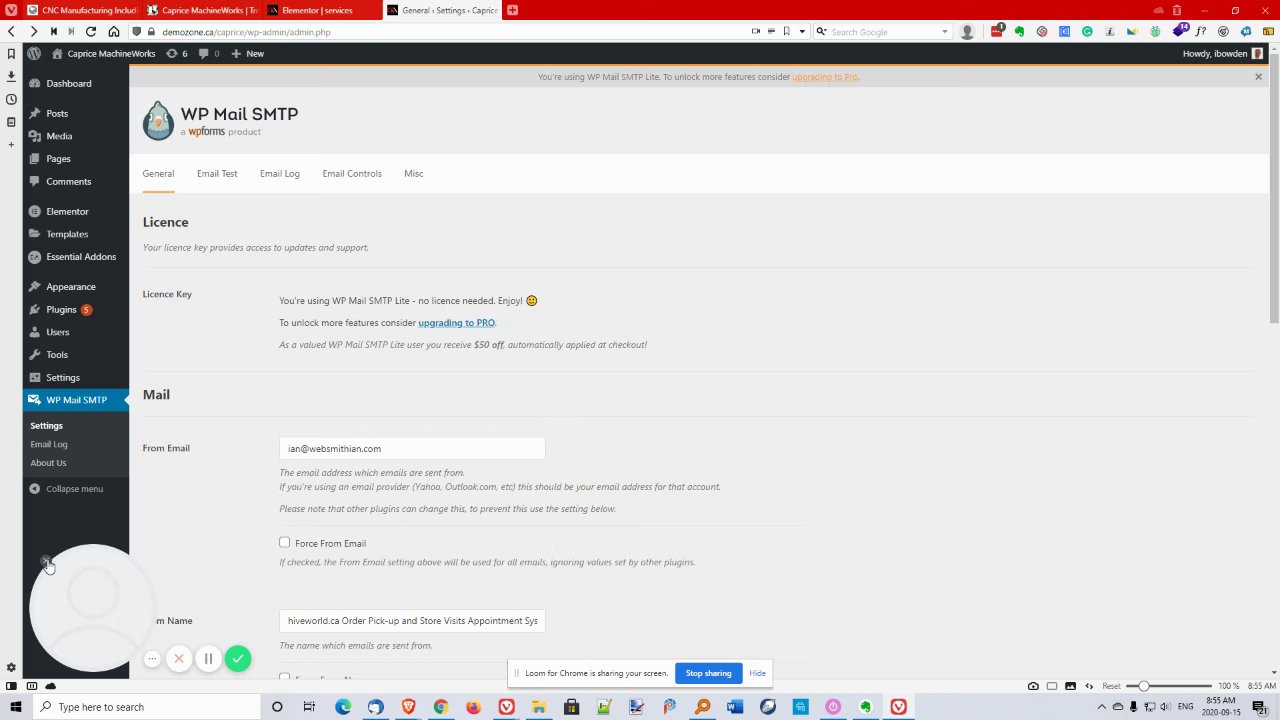Click the Evernote extension icon
This screenshot has width=1280, height=720.
pos(1019,31)
